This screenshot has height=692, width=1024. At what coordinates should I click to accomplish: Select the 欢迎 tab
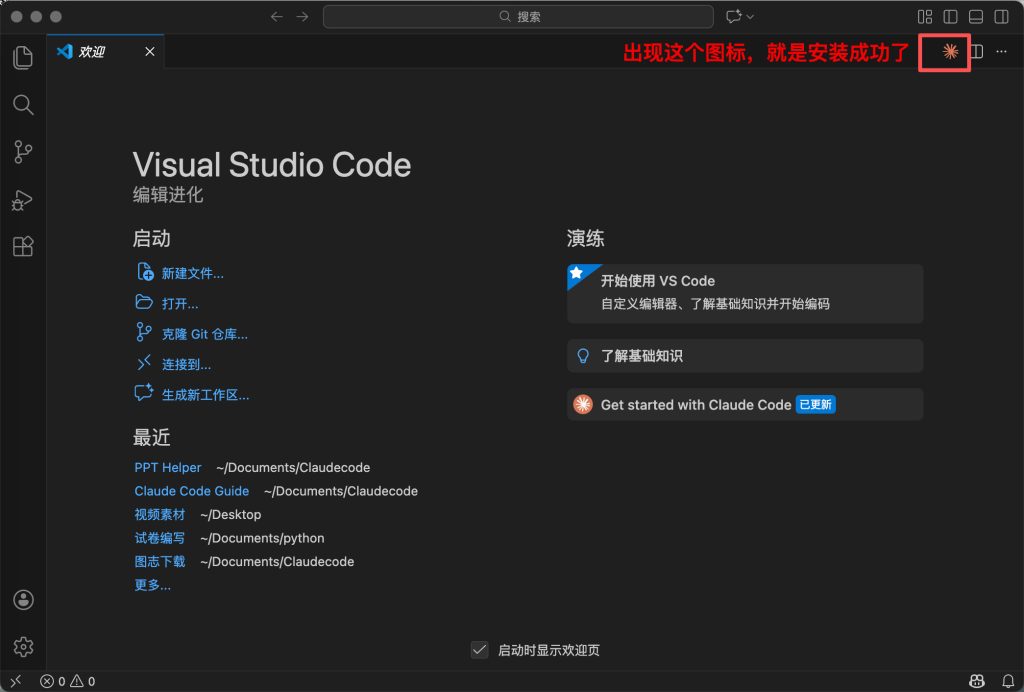click(x=92, y=52)
